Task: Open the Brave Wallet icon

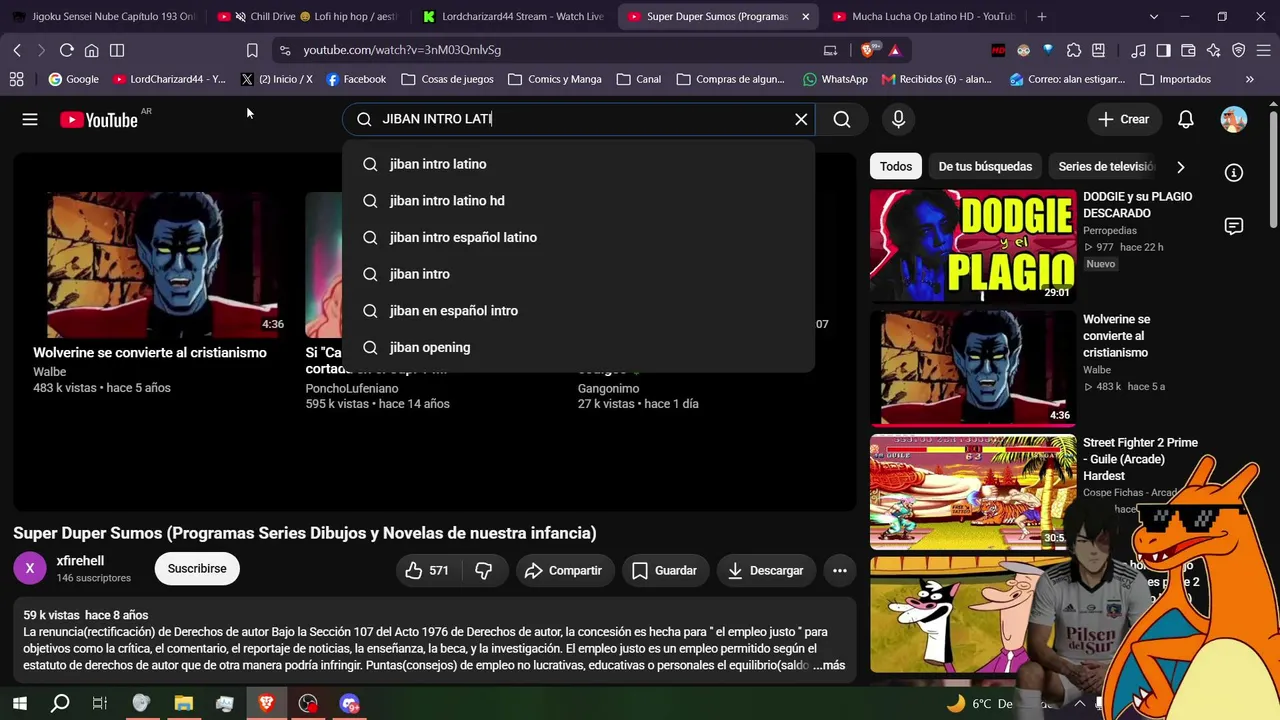Action: pyautogui.click(x=1189, y=50)
